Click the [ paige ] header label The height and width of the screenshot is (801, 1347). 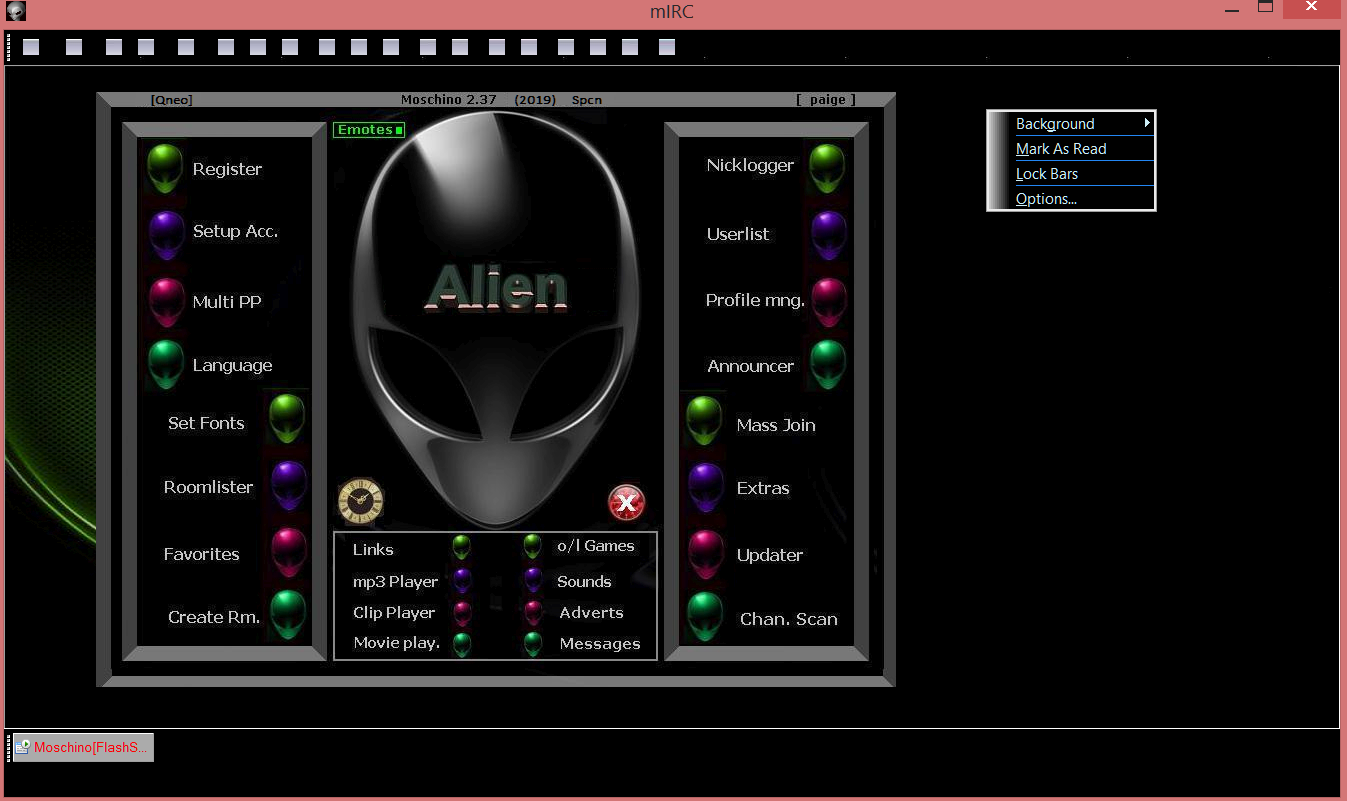click(826, 99)
